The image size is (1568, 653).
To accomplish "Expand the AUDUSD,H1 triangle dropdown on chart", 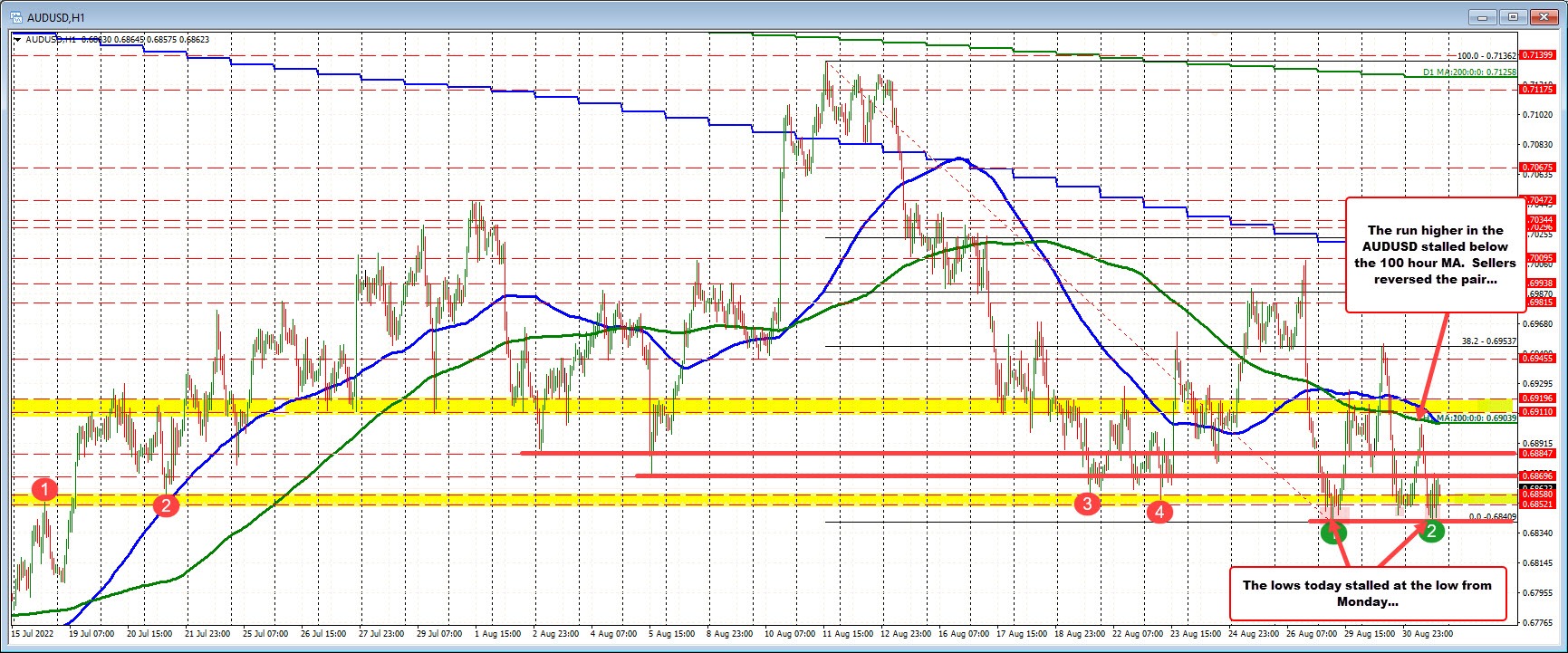I will (18, 39).
